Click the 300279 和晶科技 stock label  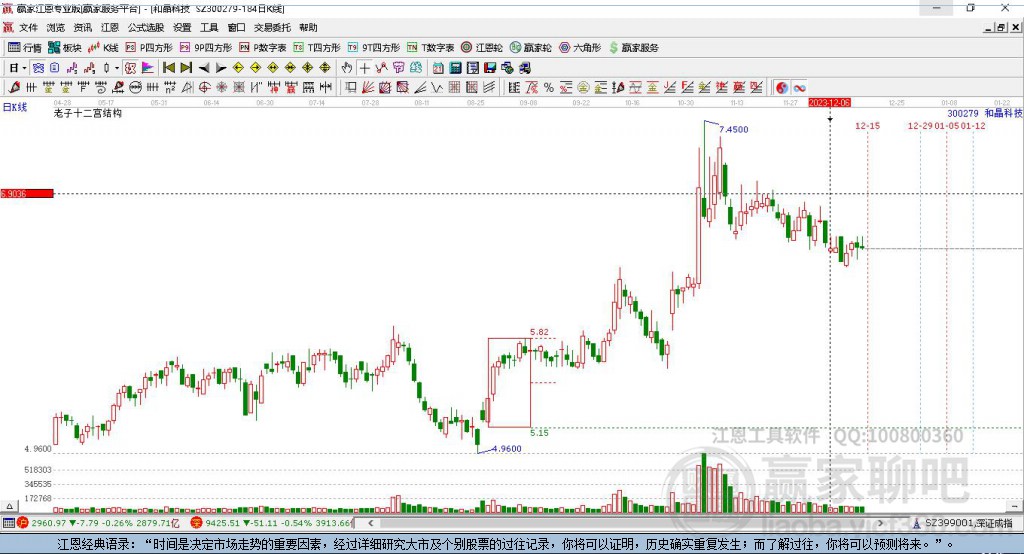tap(985, 113)
